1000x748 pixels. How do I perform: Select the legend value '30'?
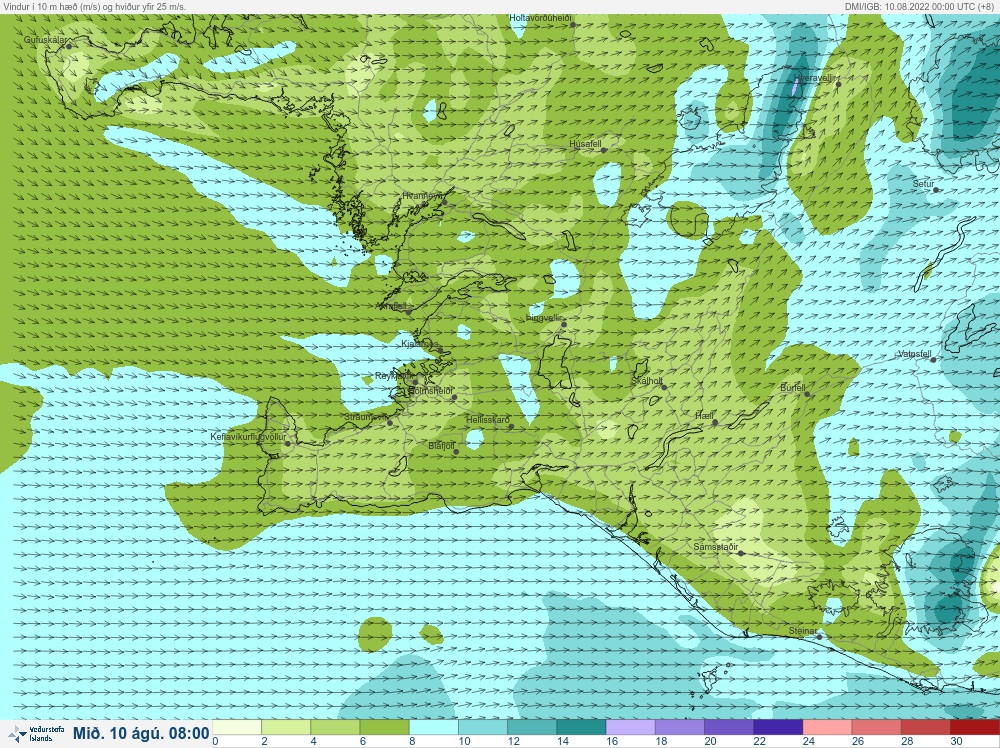tap(956, 741)
